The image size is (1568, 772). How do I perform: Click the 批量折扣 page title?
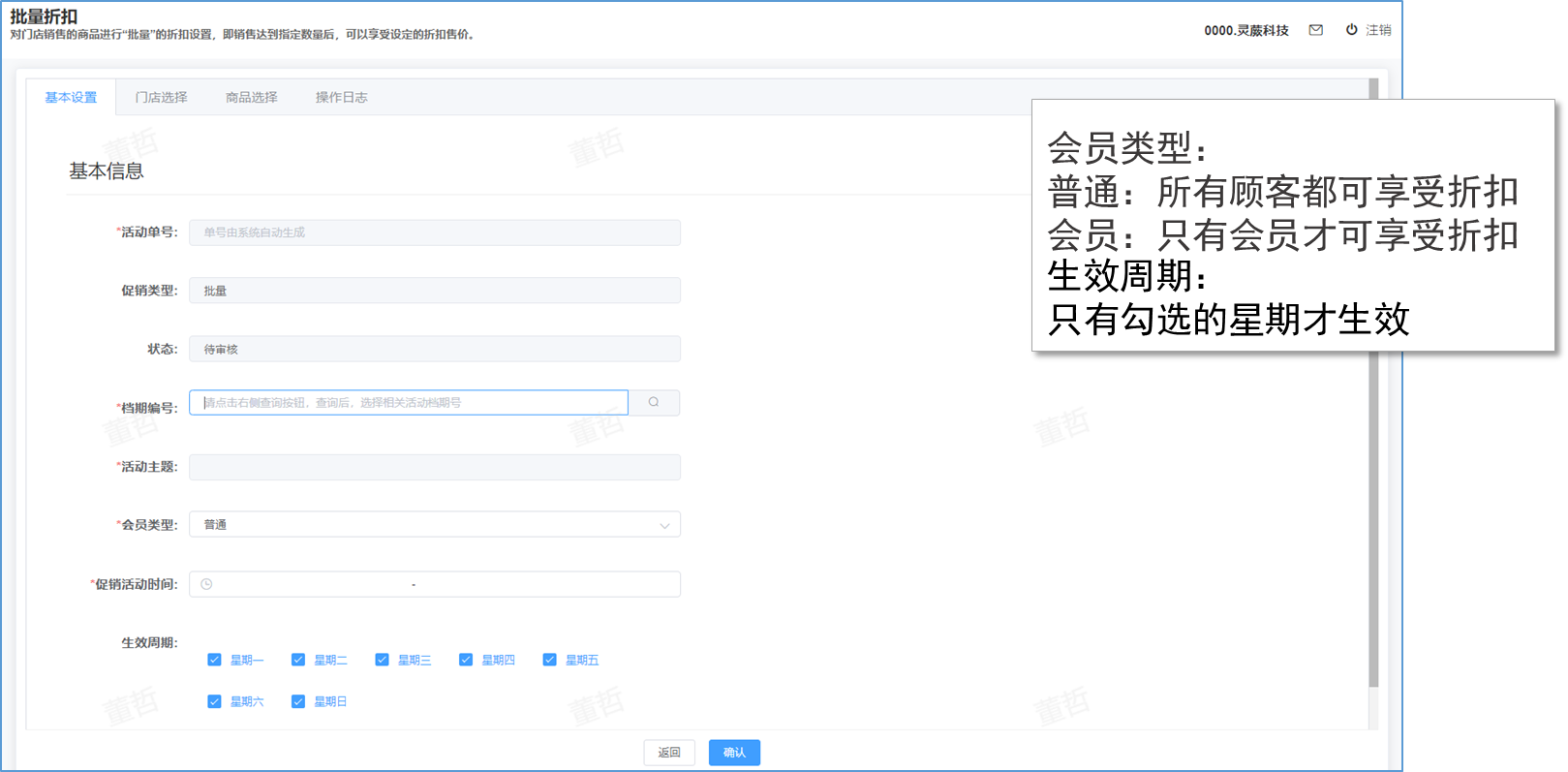(x=44, y=16)
